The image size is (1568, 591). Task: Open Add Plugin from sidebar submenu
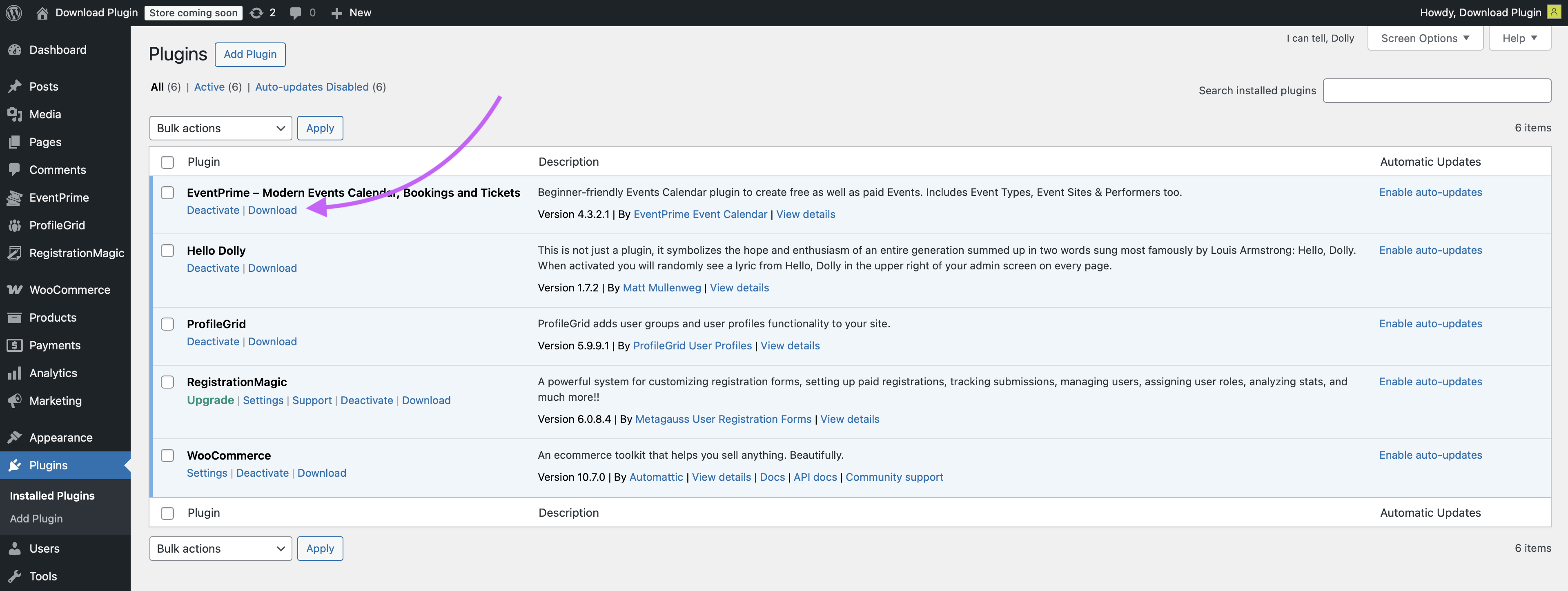pyautogui.click(x=36, y=518)
